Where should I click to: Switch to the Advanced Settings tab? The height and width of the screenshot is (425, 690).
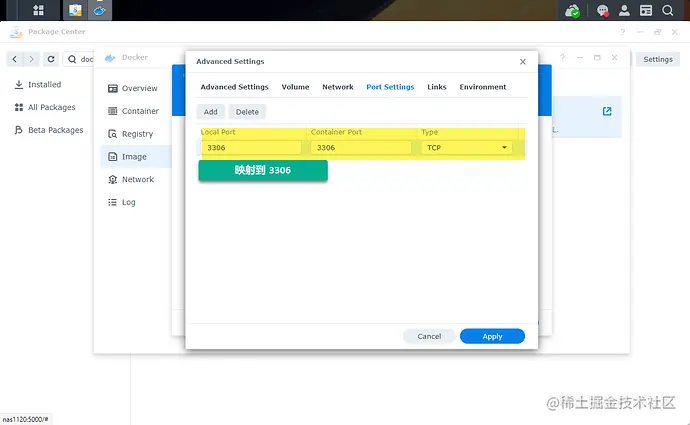click(x=235, y=87)
